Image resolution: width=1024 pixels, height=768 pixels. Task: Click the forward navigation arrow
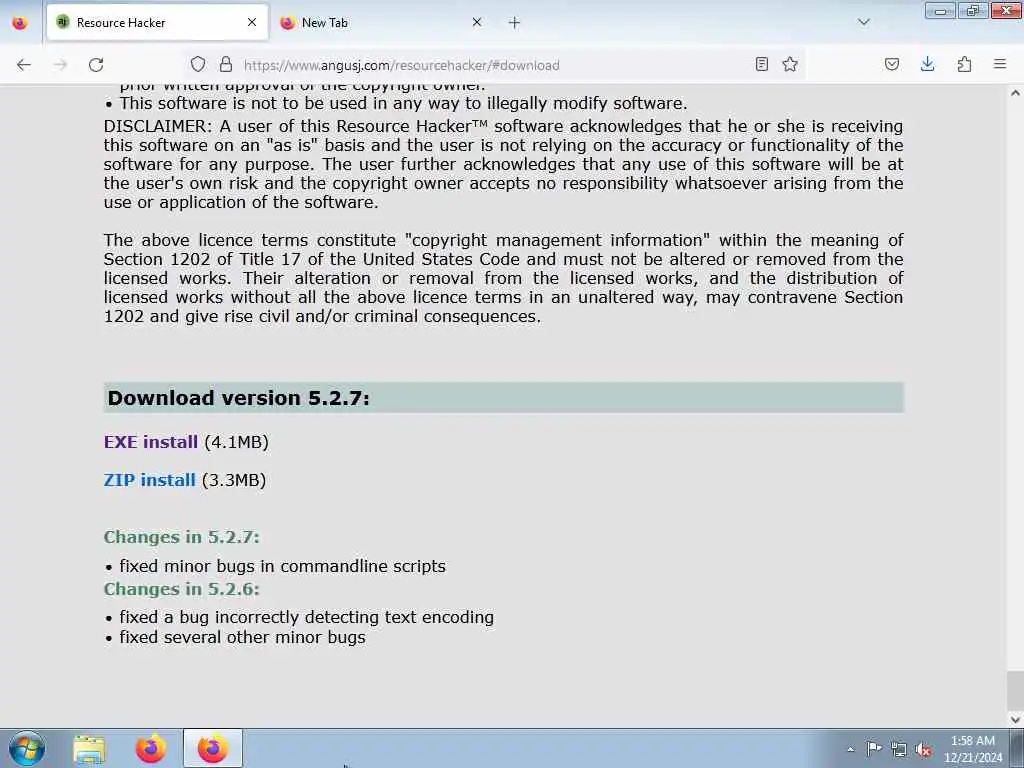click(x=60, y=65)
